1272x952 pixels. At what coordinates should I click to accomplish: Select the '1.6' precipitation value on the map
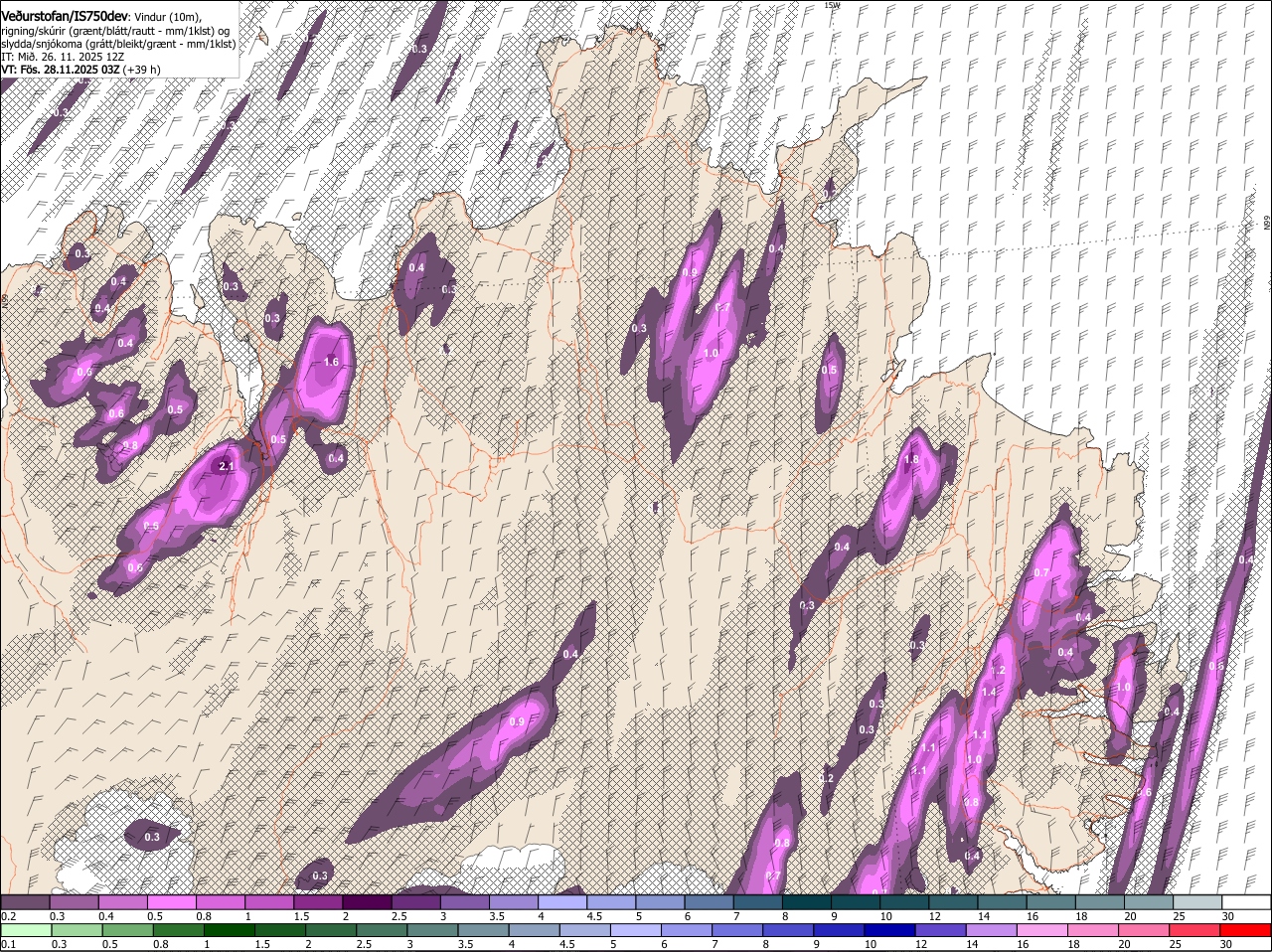332,363
